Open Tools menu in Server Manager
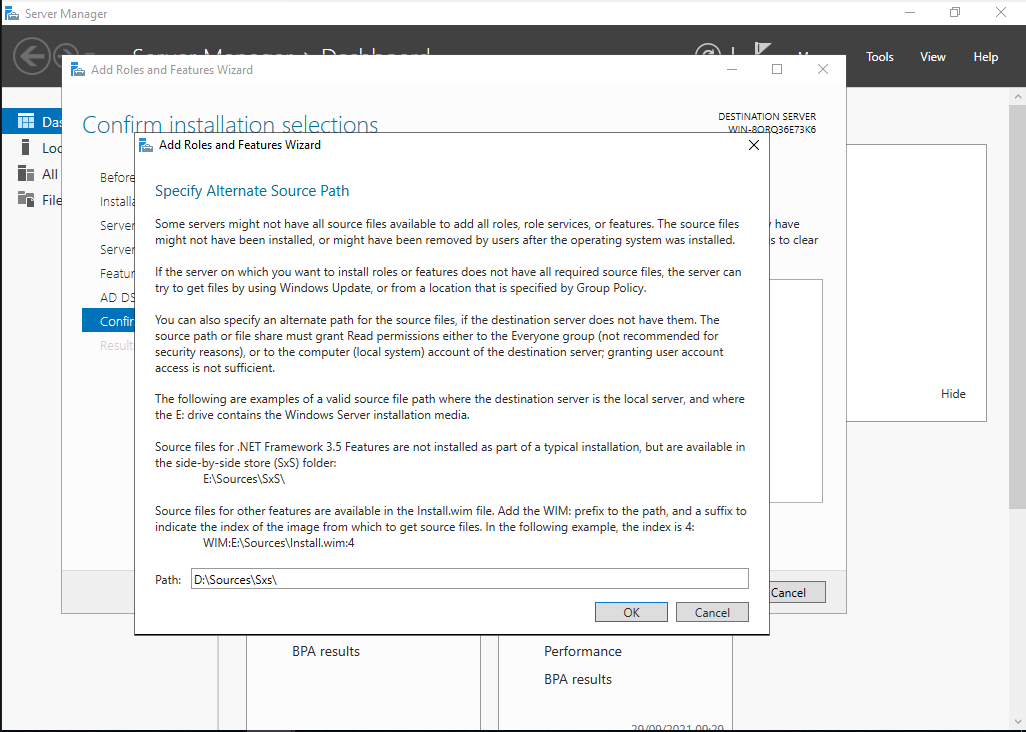Screen dimensions: 1026x732 pos(879,57)
